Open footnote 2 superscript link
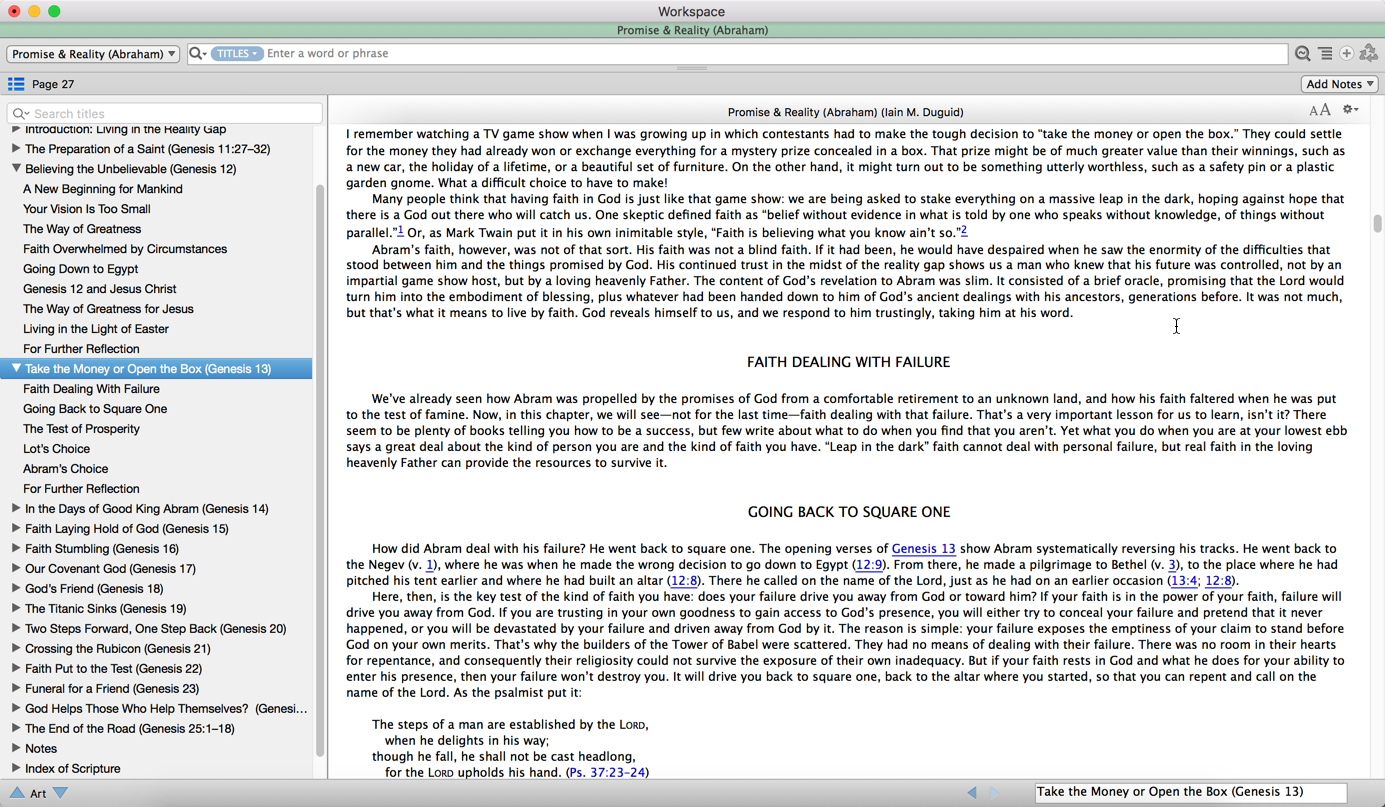This screenshot has height=807, width=1385. (964, 230)
